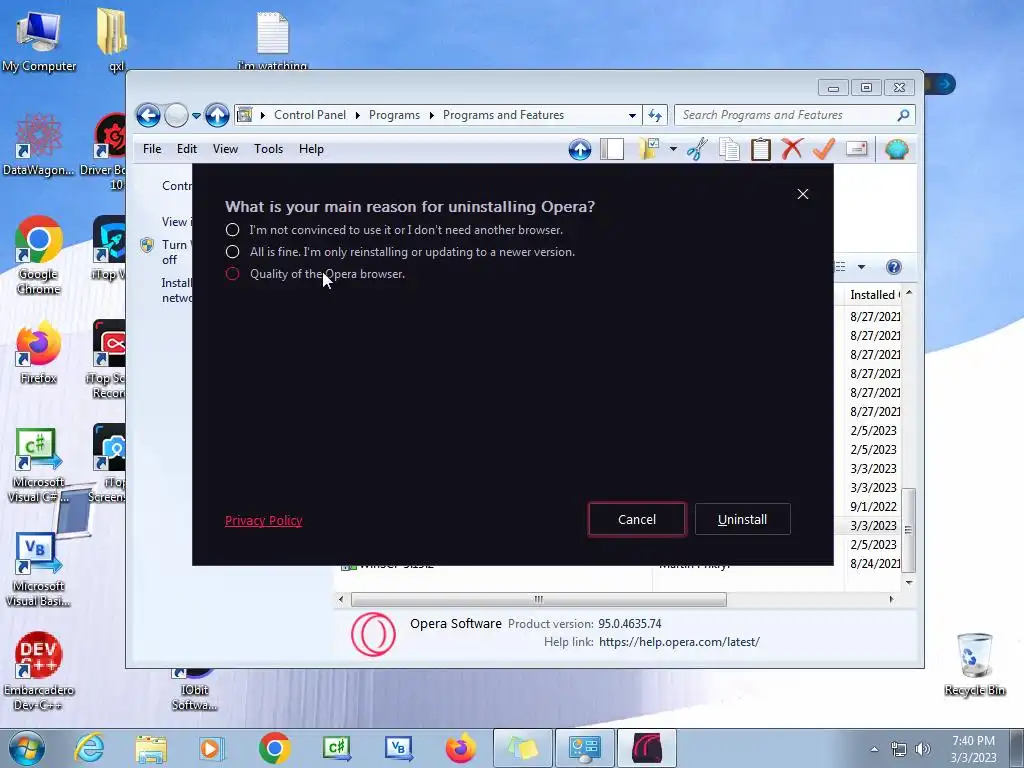Open the Edit menu
The image size is (1024, 768).
187,149
